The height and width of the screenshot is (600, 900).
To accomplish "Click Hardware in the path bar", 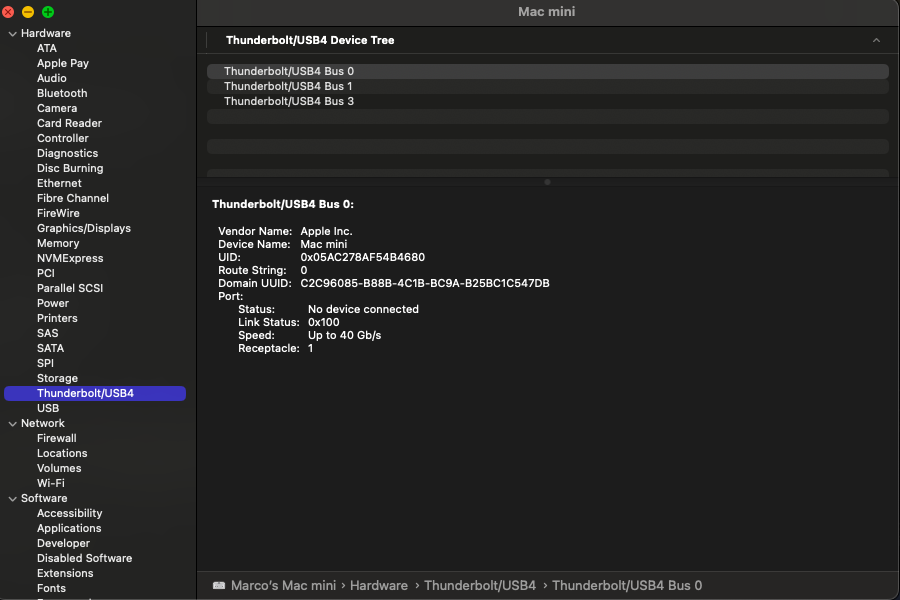I will point(379,586).
